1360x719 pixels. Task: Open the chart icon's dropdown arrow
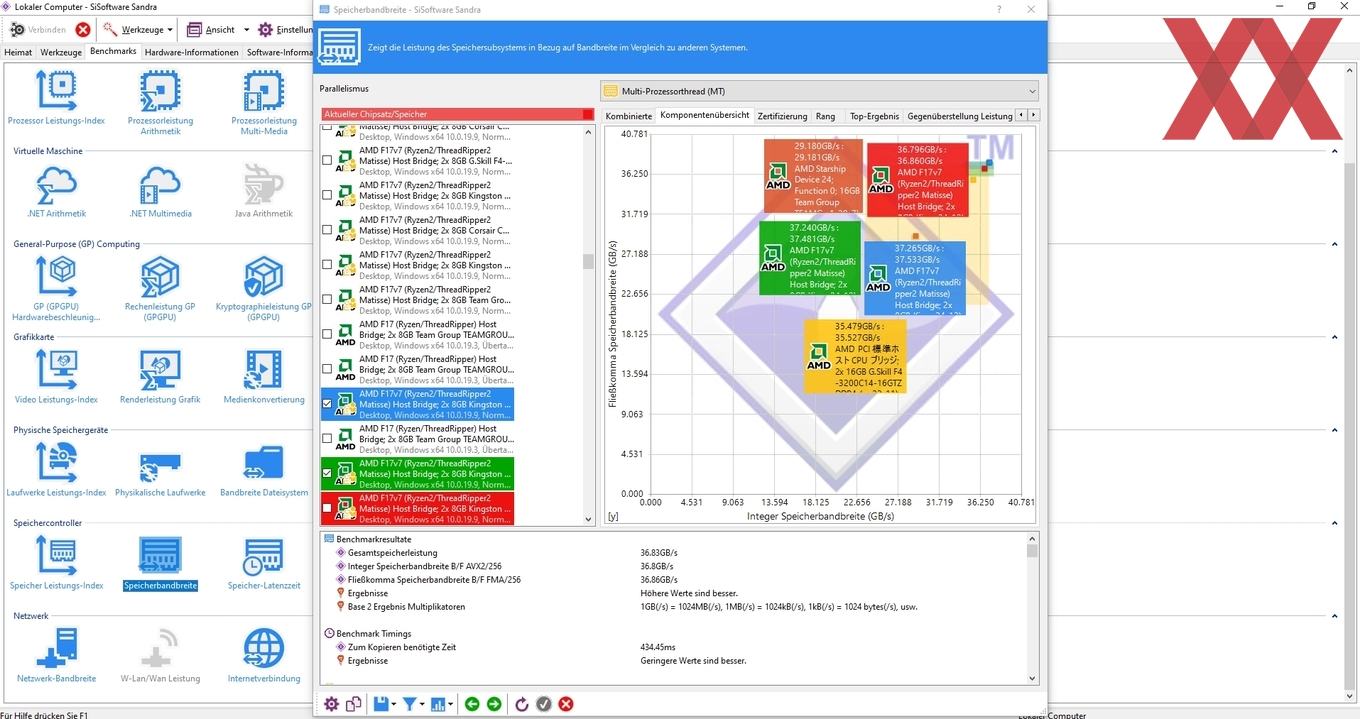(452, 704)
